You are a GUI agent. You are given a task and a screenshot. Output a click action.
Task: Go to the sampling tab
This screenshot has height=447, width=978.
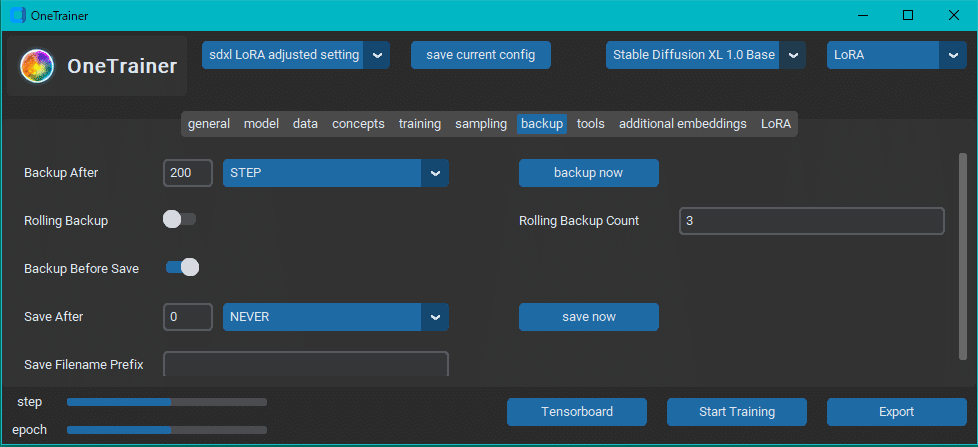[481, 124]
